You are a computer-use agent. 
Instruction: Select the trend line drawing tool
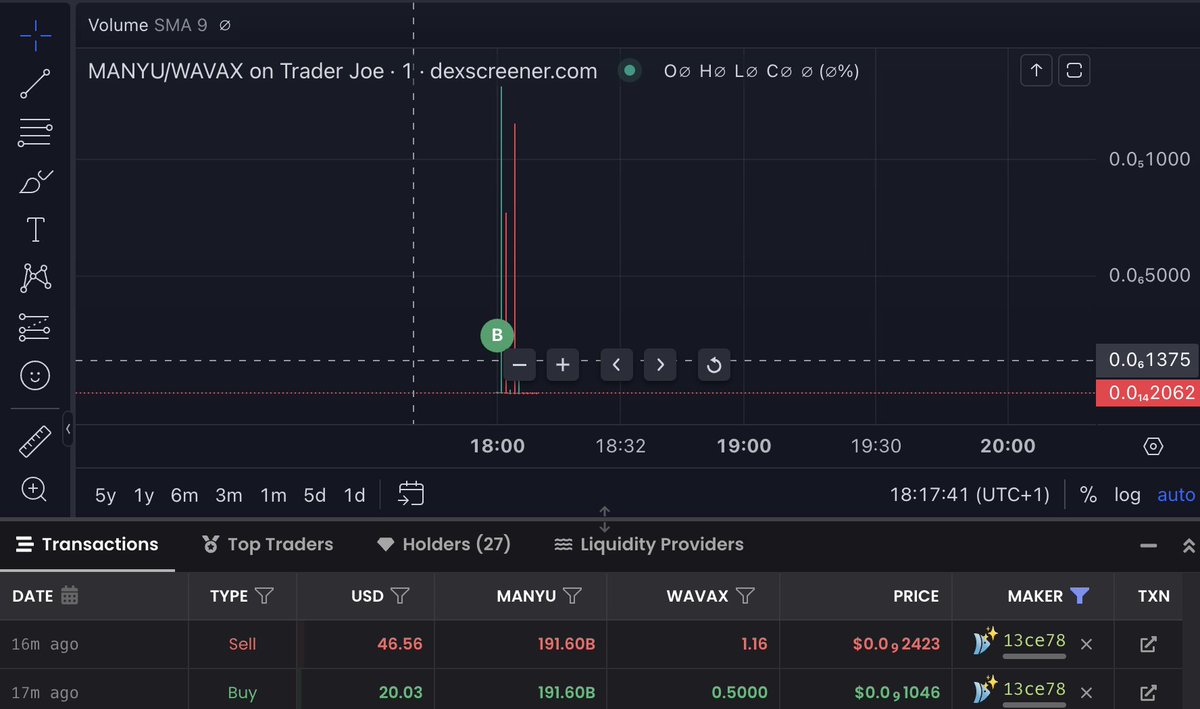[x=35, y=84]
